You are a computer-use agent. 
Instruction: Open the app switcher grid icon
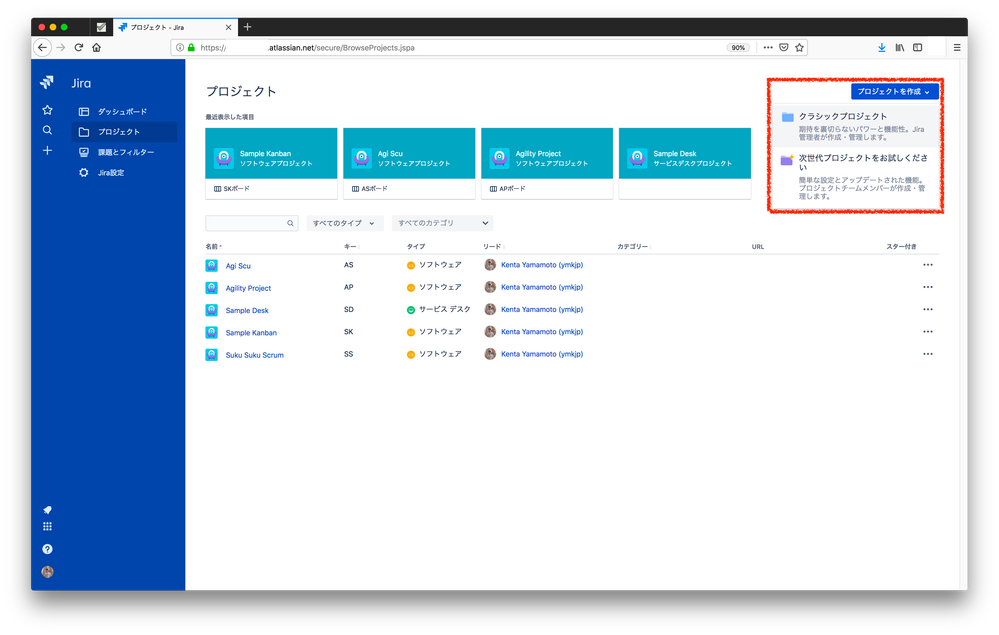coord(47,527)
